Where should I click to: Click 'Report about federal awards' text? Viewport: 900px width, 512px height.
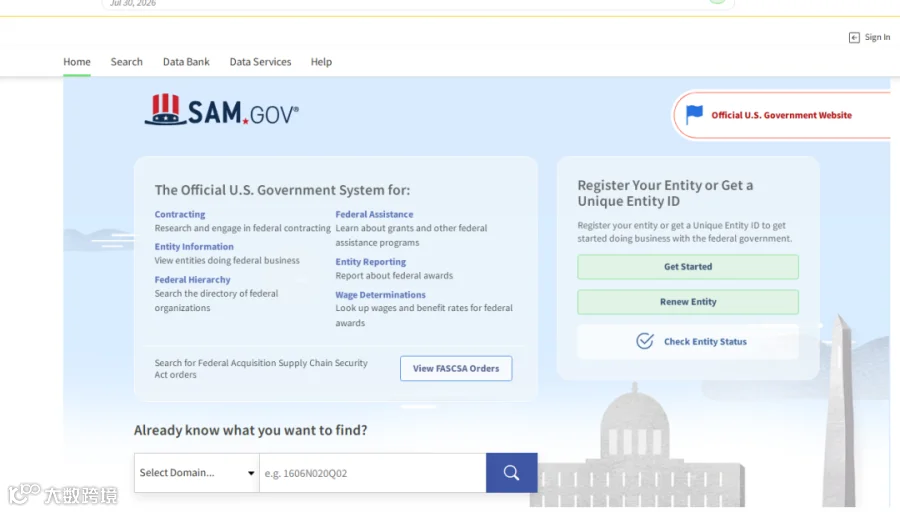394,276
